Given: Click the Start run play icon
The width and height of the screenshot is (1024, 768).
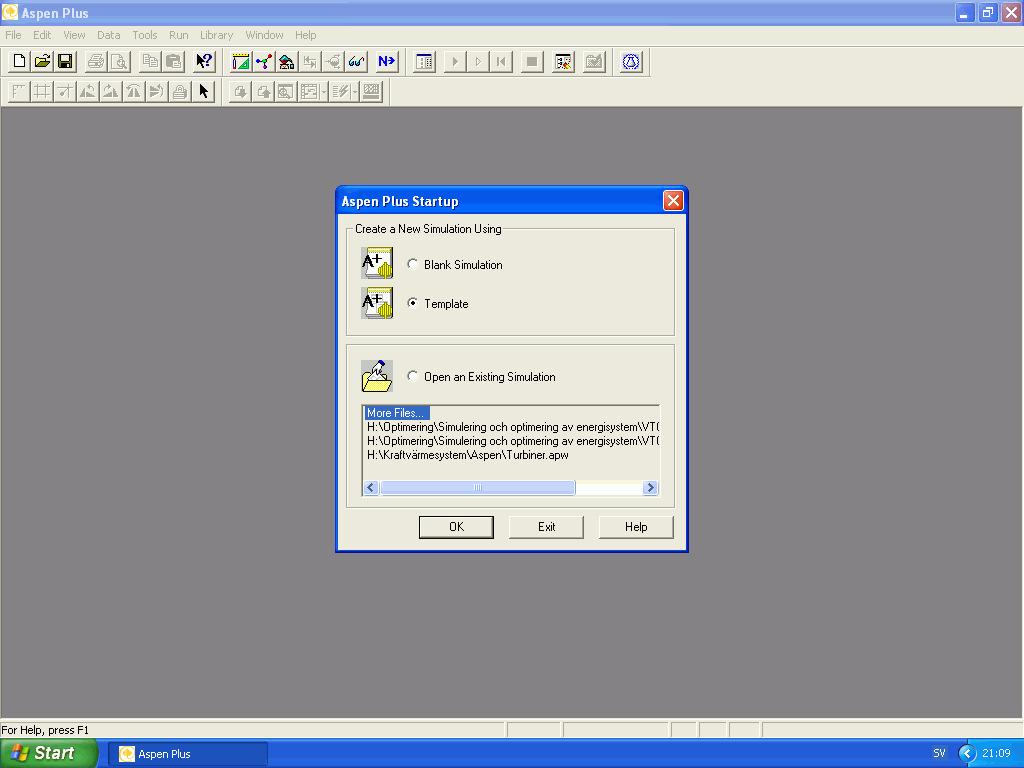Looking at the screenshot, I should pyautogui.click(x=455, y=61).
